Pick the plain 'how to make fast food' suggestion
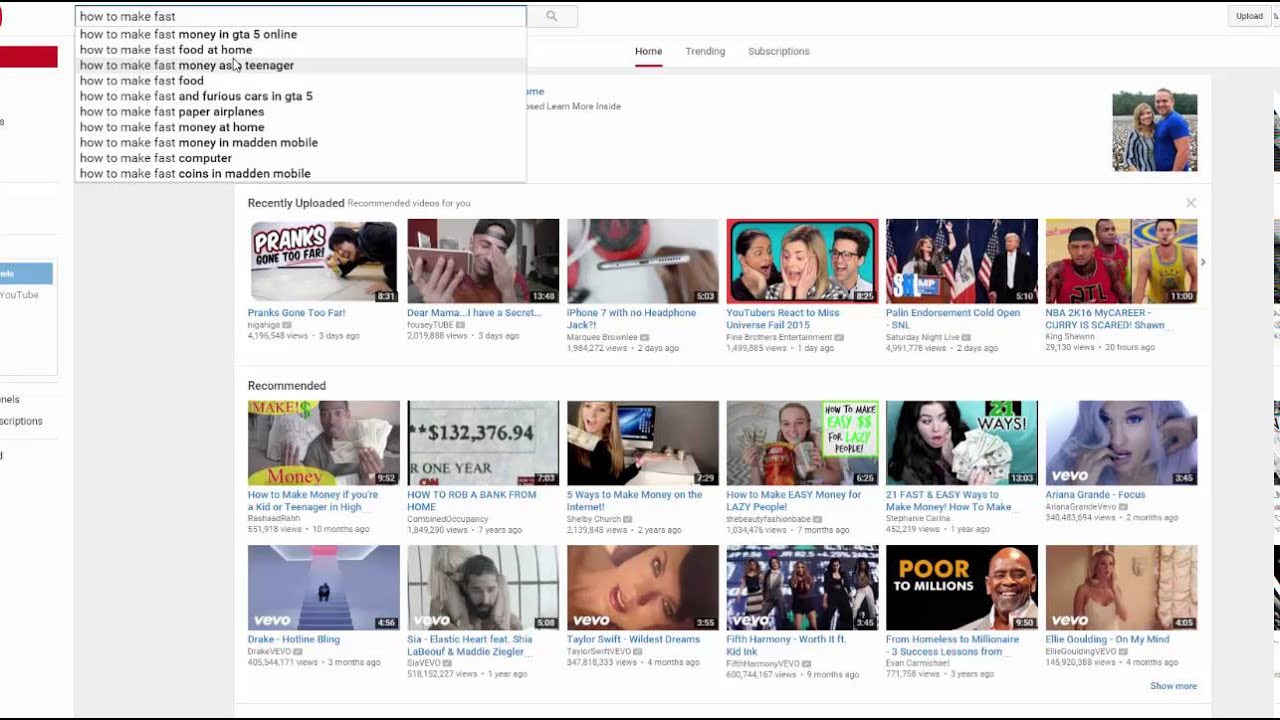 (x=300, y=81)
